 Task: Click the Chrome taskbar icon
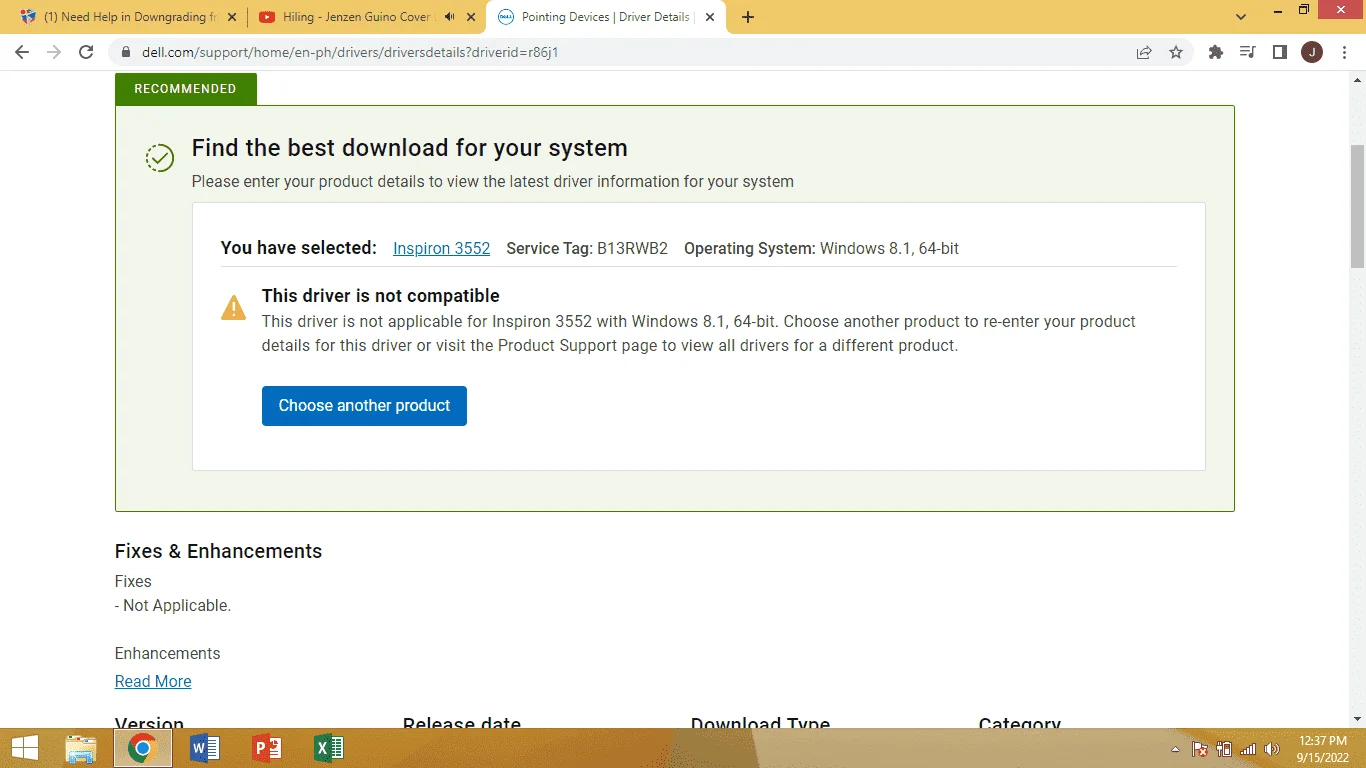pos(143,748)
